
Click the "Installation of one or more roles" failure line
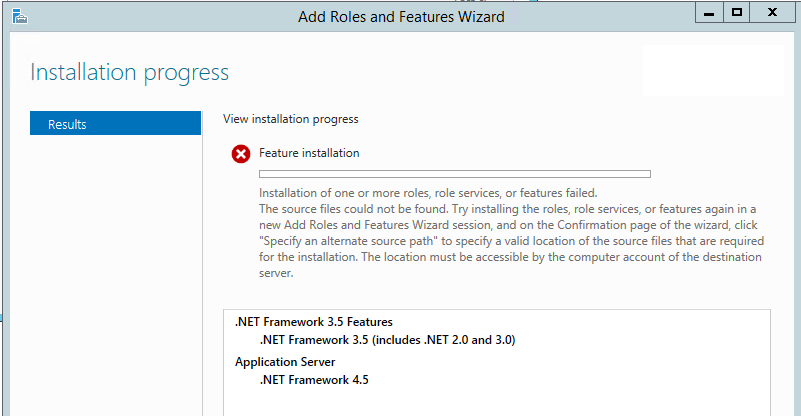pos(427,193)
